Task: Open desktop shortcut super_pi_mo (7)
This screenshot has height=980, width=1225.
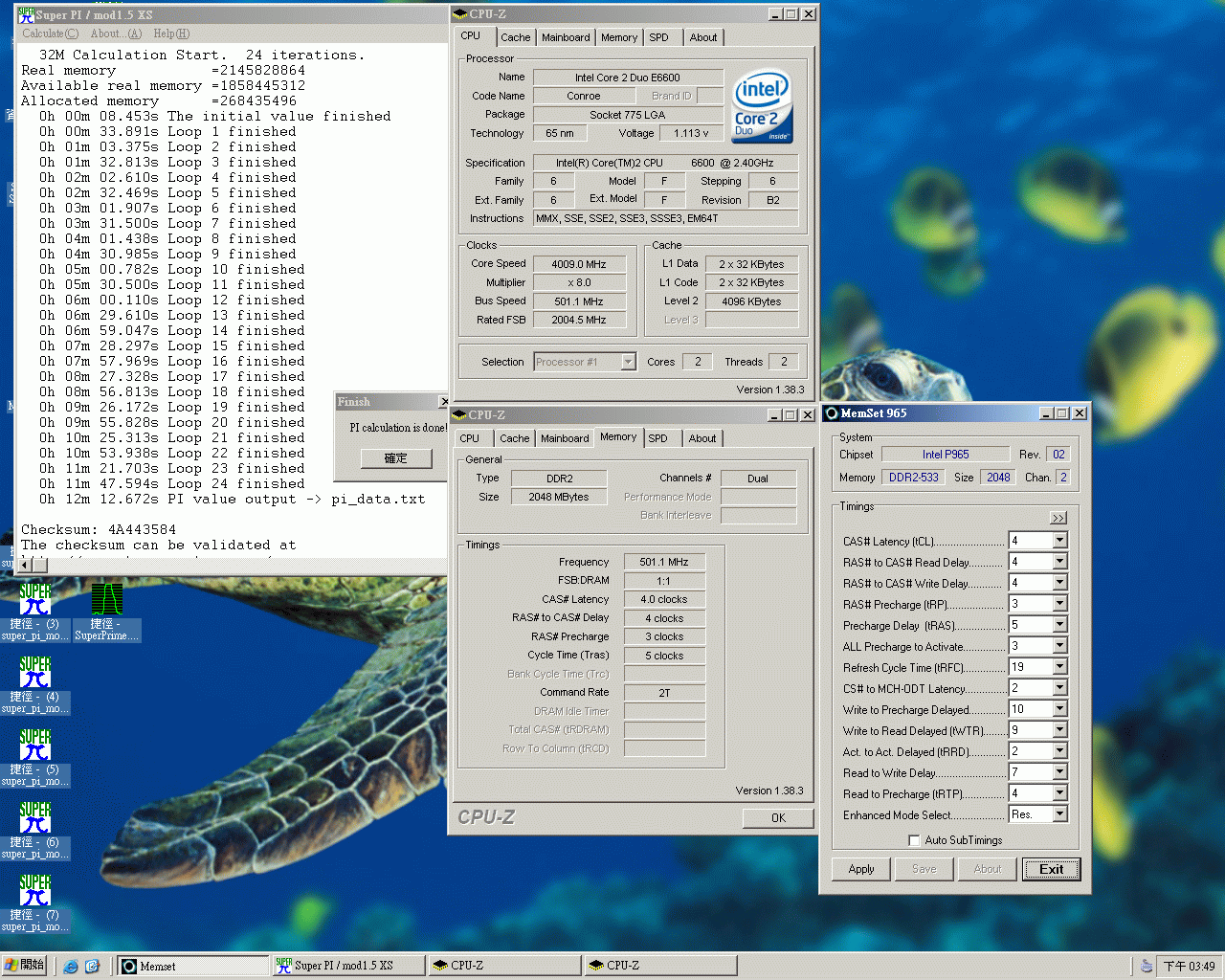Action: click(35, 903)
